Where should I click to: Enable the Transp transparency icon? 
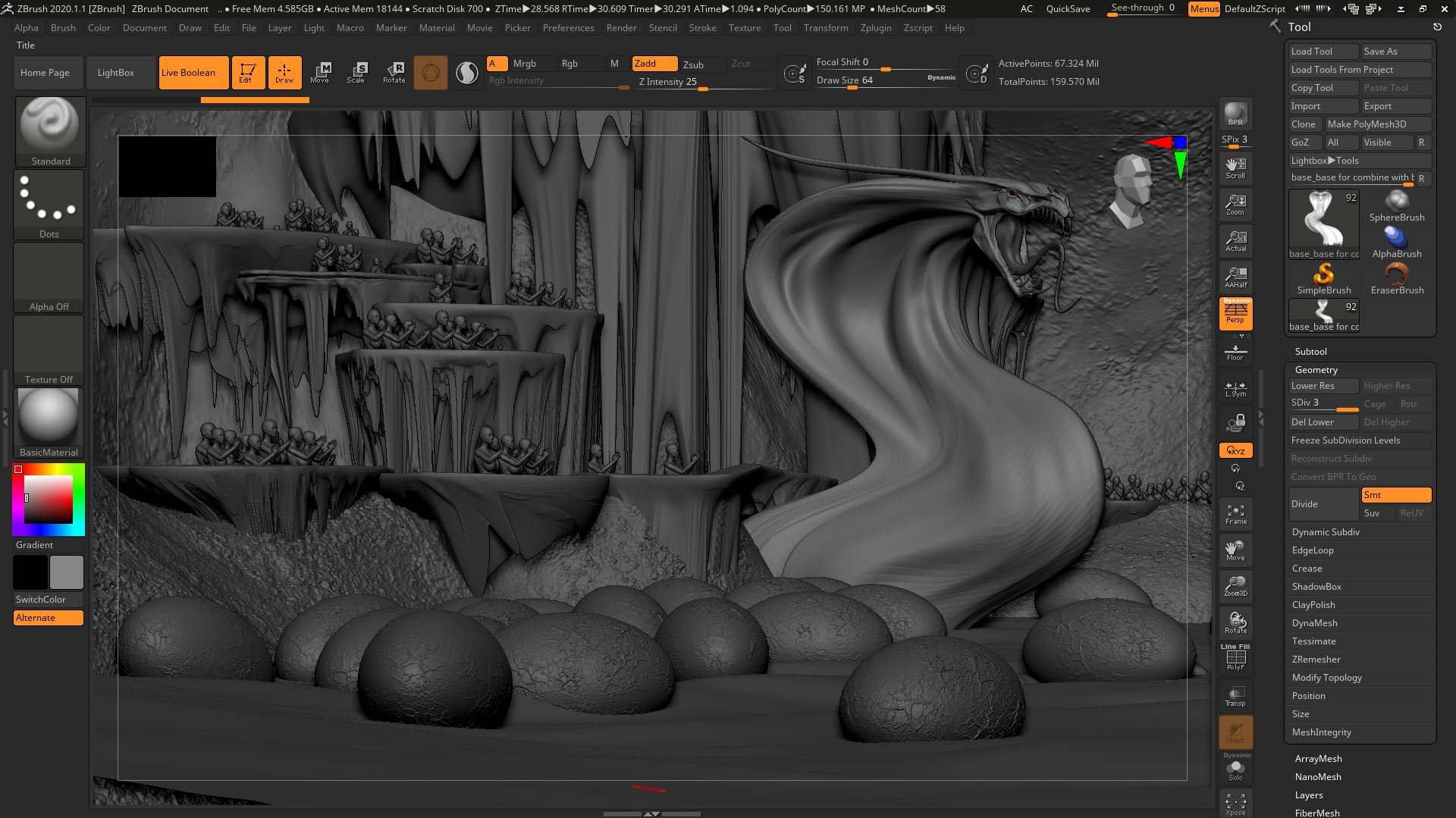pos(1235,696)
